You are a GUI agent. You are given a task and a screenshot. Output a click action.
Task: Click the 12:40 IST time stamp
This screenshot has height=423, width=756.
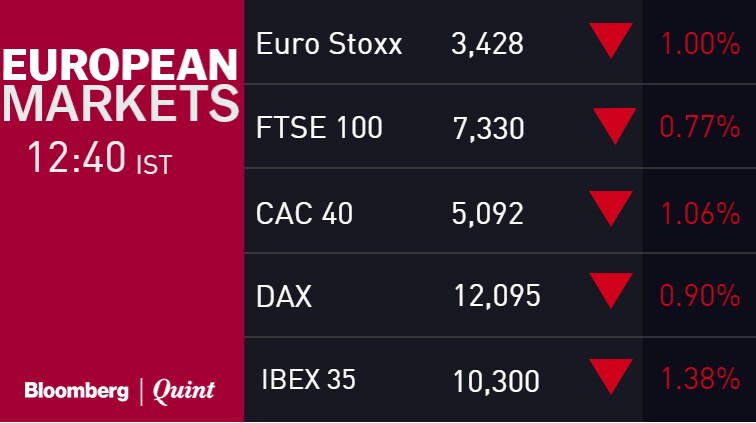pos(100,159)
